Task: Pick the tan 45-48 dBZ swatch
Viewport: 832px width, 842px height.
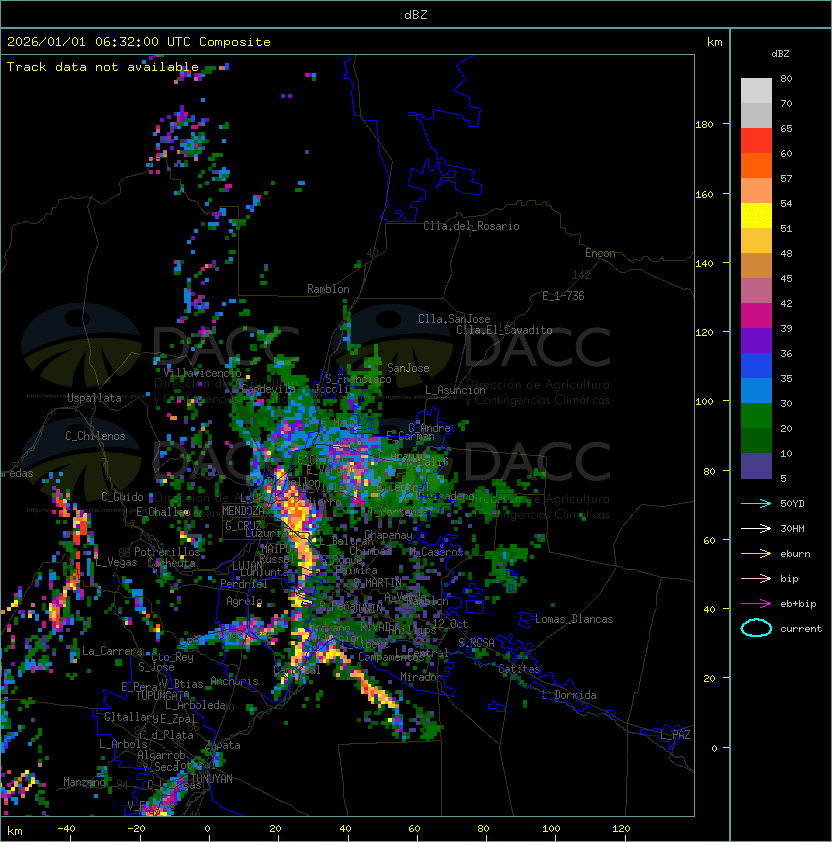Action: pos(756,266)
